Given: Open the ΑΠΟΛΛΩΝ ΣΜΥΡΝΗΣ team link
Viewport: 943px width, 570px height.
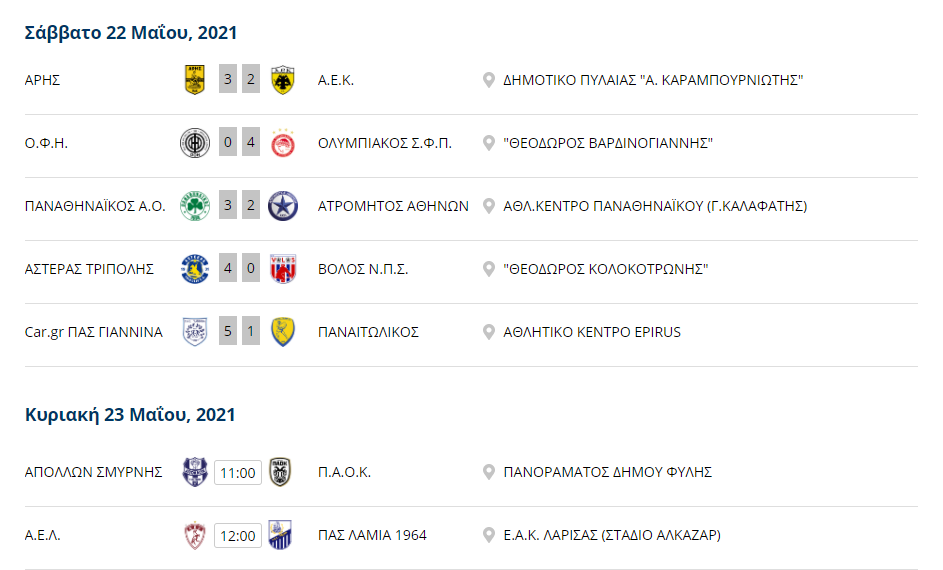Looking at the screenshot, I should point(93,473).
